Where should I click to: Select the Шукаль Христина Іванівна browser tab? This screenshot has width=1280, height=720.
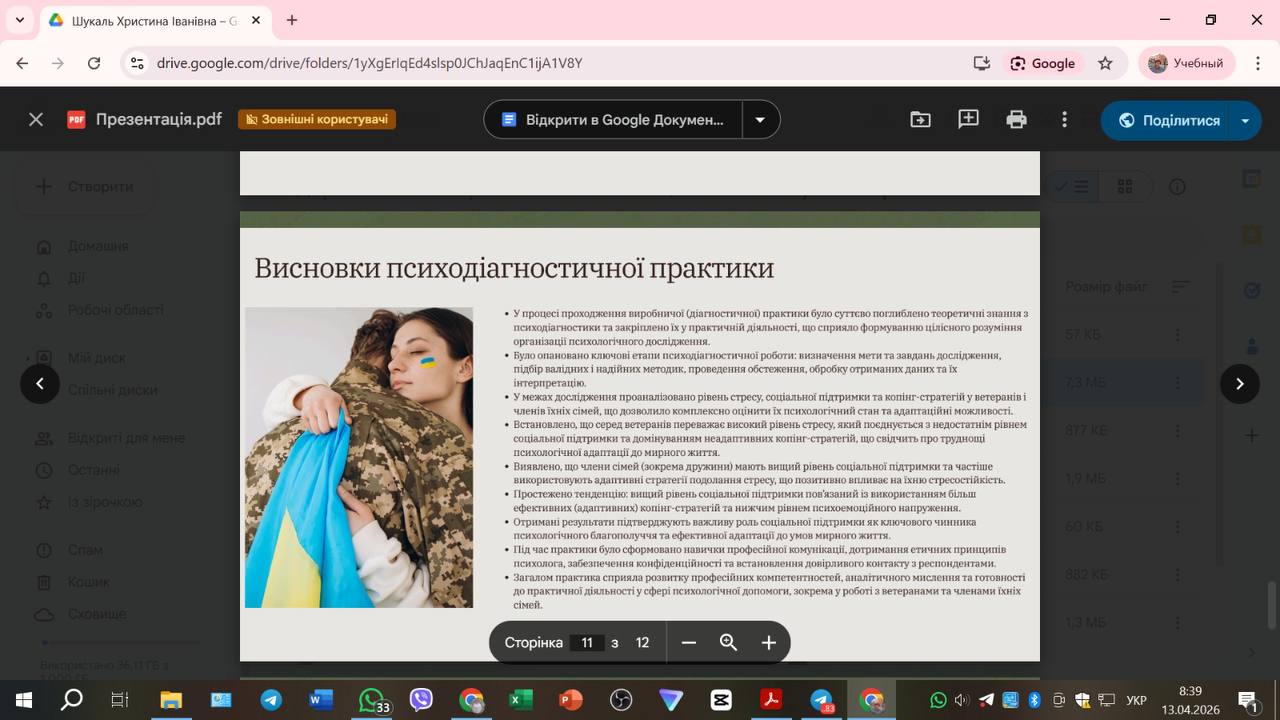[x=150, y=20]
